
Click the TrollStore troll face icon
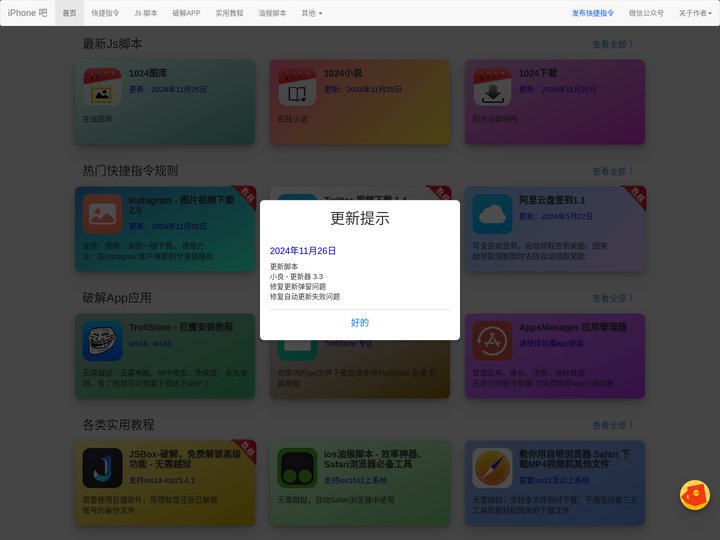102,341
